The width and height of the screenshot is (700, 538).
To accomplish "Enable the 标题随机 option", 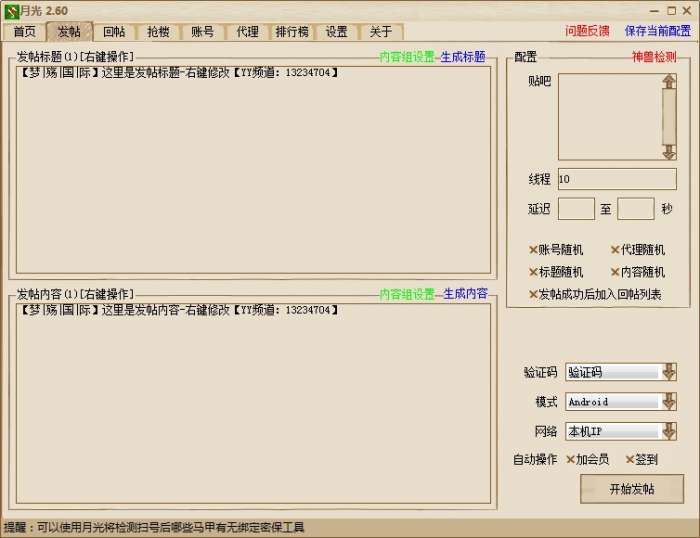I will pos(556,272).
